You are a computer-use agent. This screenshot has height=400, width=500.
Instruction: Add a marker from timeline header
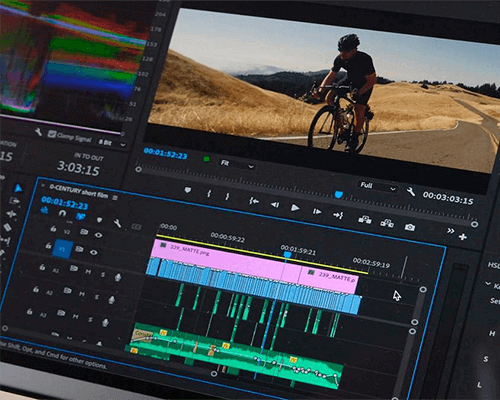99,220
